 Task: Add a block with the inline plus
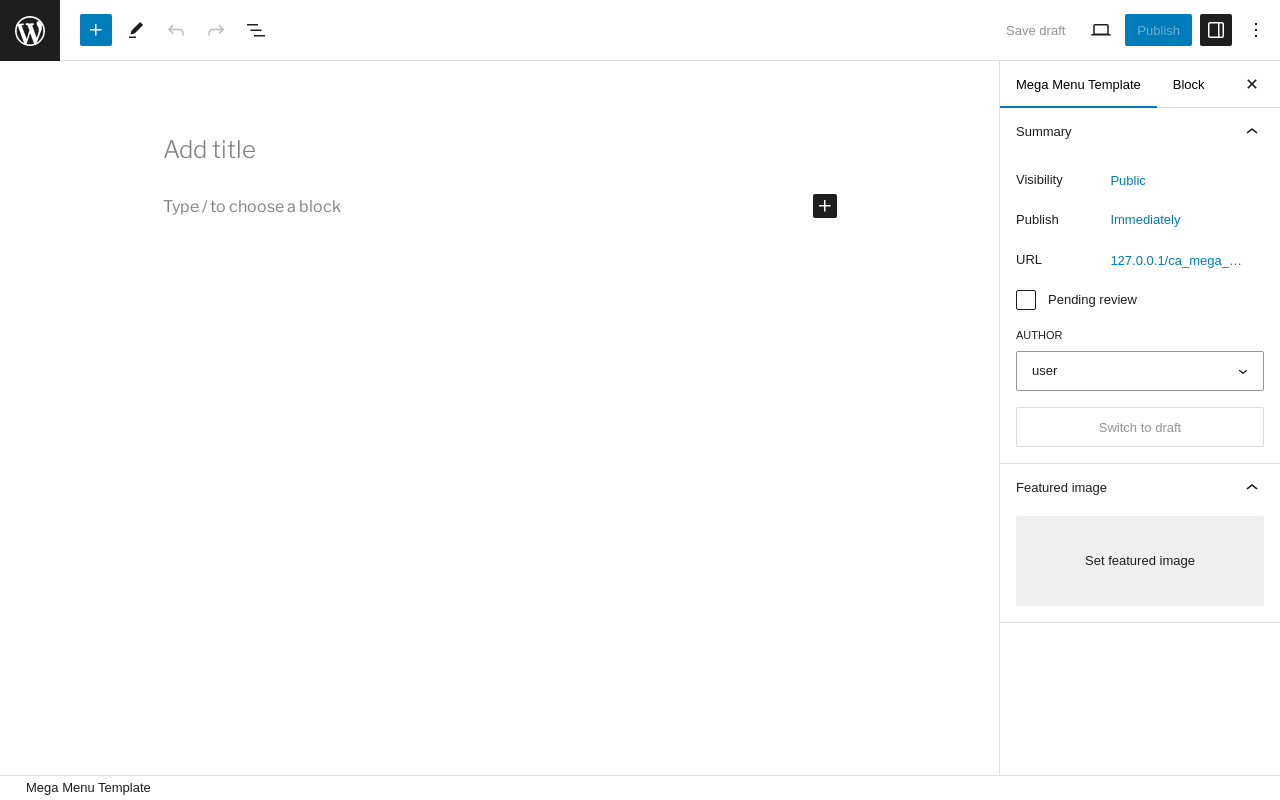point(825,206)
